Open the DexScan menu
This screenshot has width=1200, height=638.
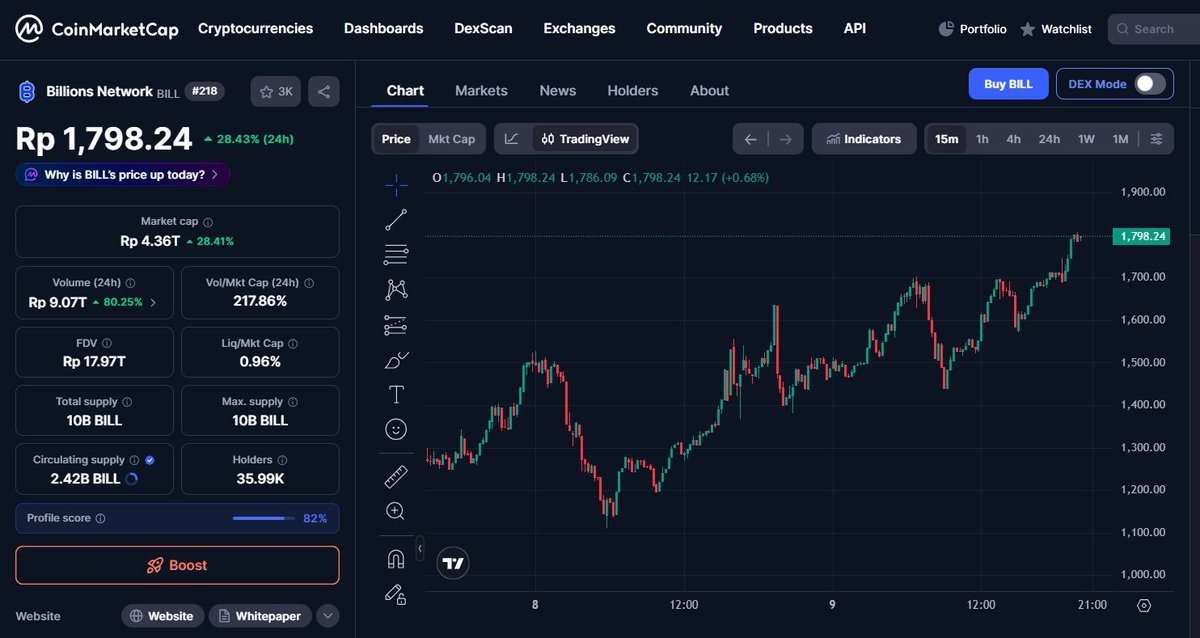pyautogui.click(x=483, y=29)
